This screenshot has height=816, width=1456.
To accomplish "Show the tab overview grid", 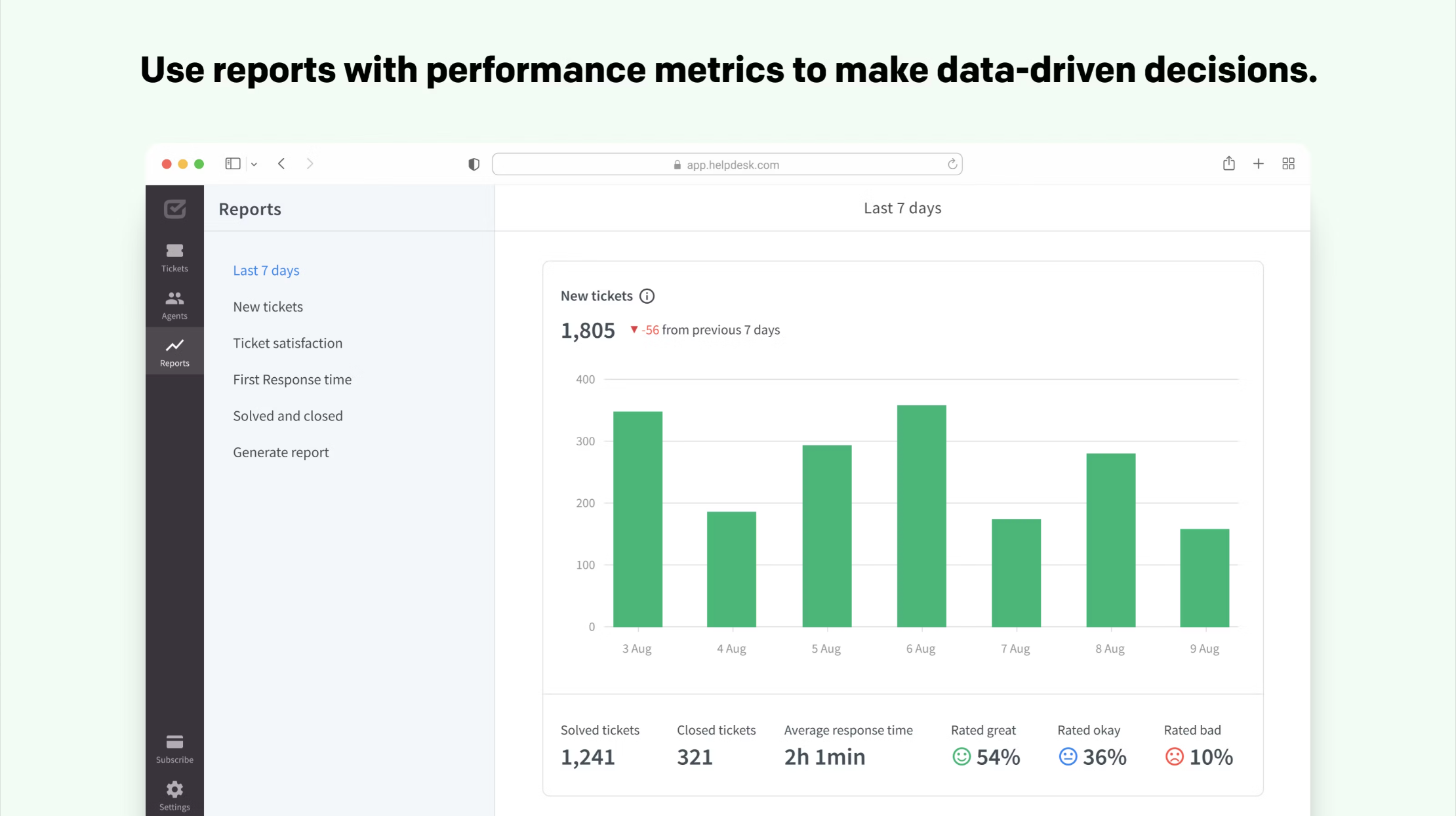I will 1288,163.
